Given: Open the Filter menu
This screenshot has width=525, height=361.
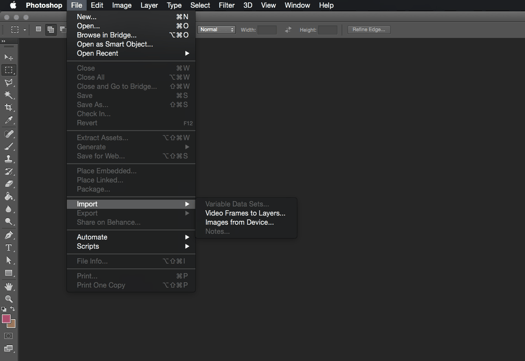Looking at the screenshot, I should tap(227, 5).
